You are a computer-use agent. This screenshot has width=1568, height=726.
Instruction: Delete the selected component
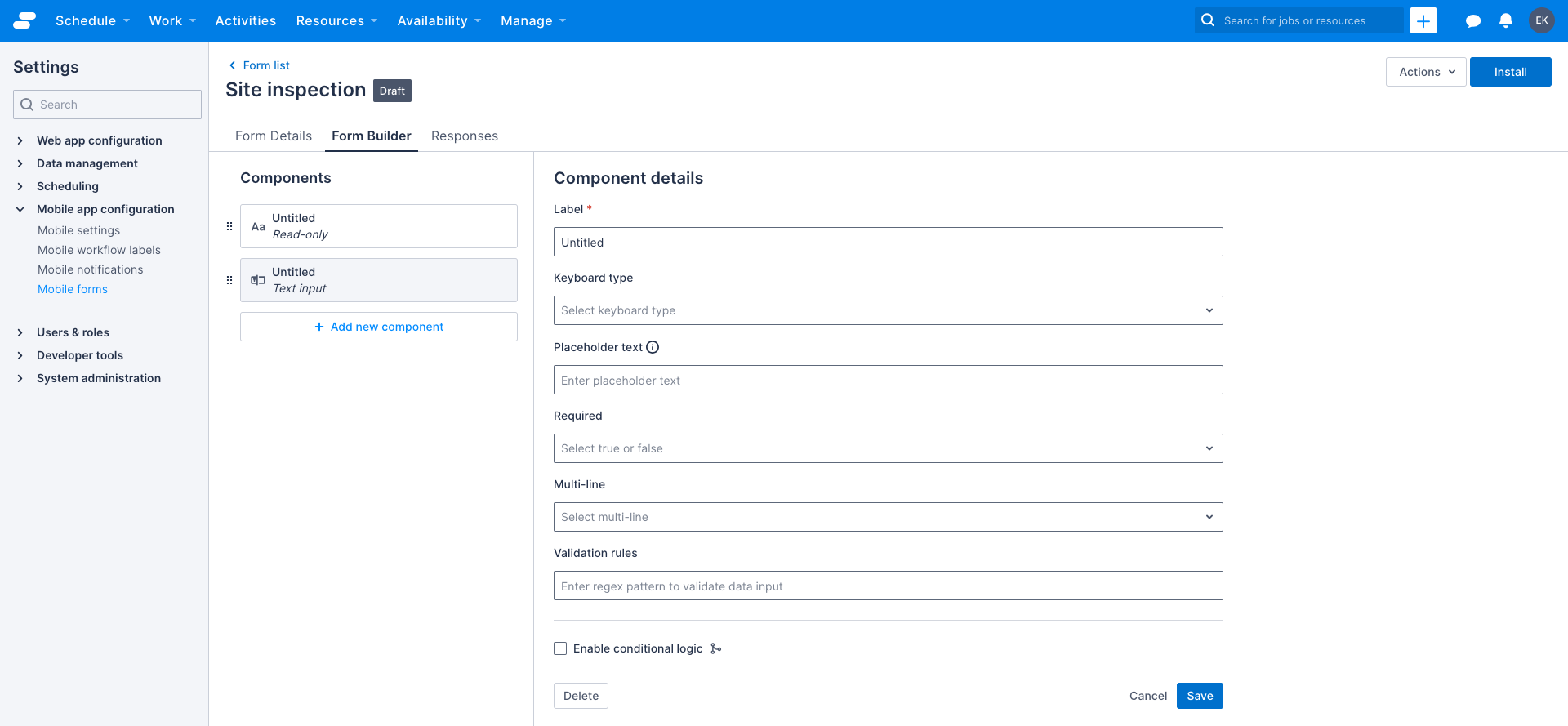point(581,696)
